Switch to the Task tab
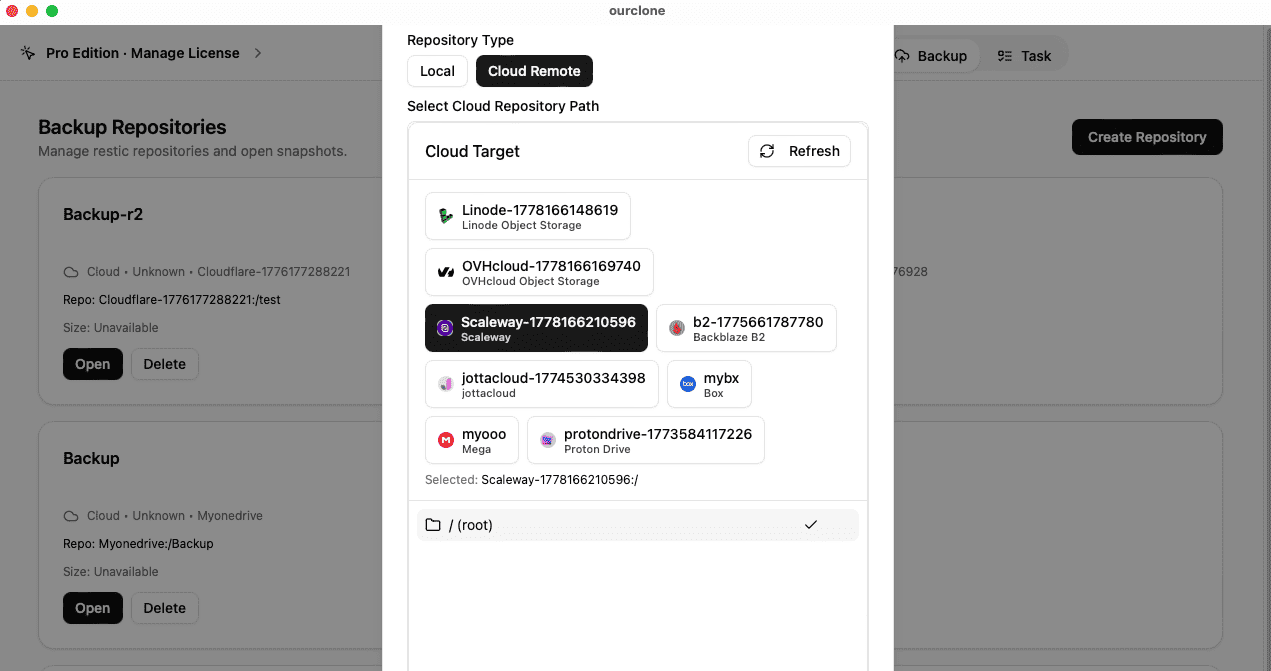The width and height of the screenshot is (1271, 671). coord(1024,55)
